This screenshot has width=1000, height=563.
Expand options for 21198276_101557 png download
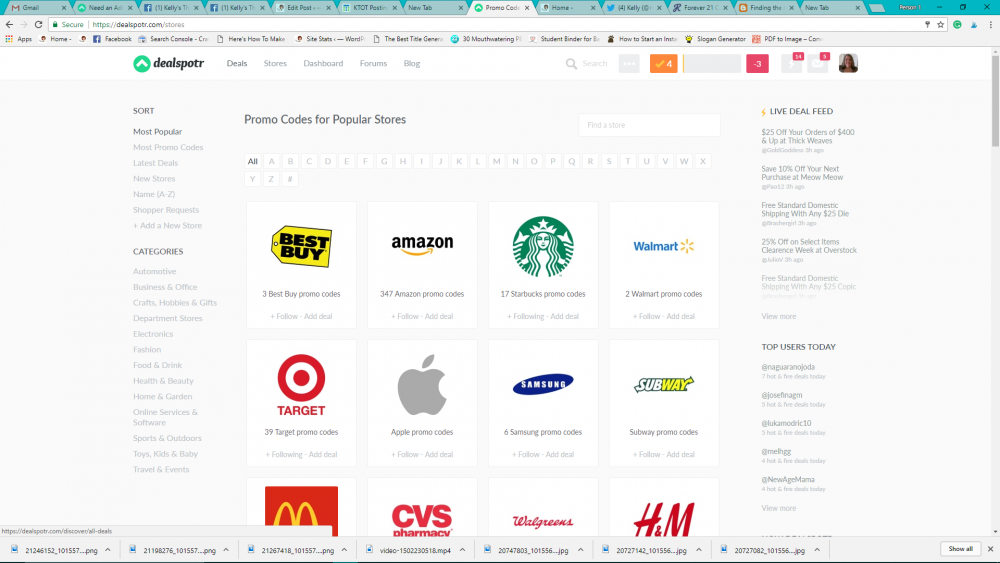(x=226, y=550)
